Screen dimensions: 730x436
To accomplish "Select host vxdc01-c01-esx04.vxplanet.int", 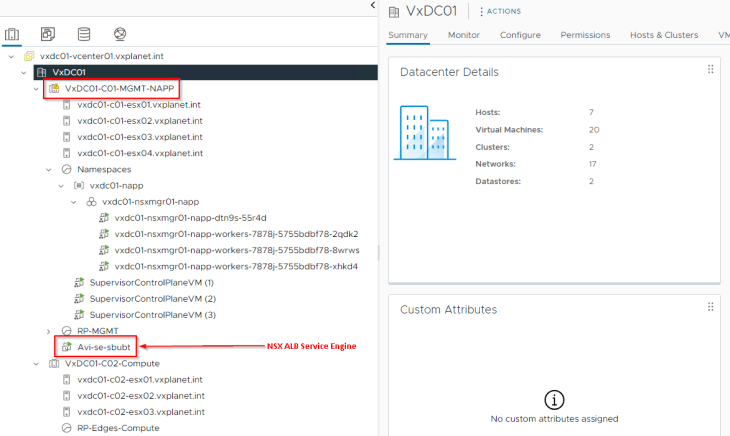I will [140, 153].
